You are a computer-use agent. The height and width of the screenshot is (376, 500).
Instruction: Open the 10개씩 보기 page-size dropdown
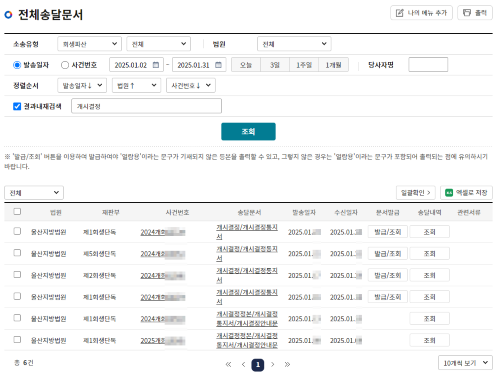[465, 363]
